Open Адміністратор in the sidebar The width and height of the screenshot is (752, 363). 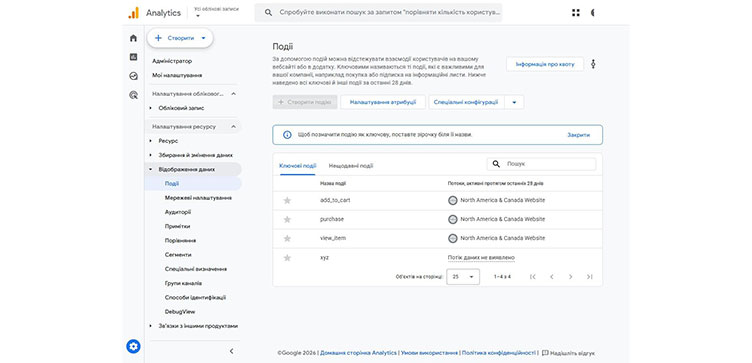172,61
